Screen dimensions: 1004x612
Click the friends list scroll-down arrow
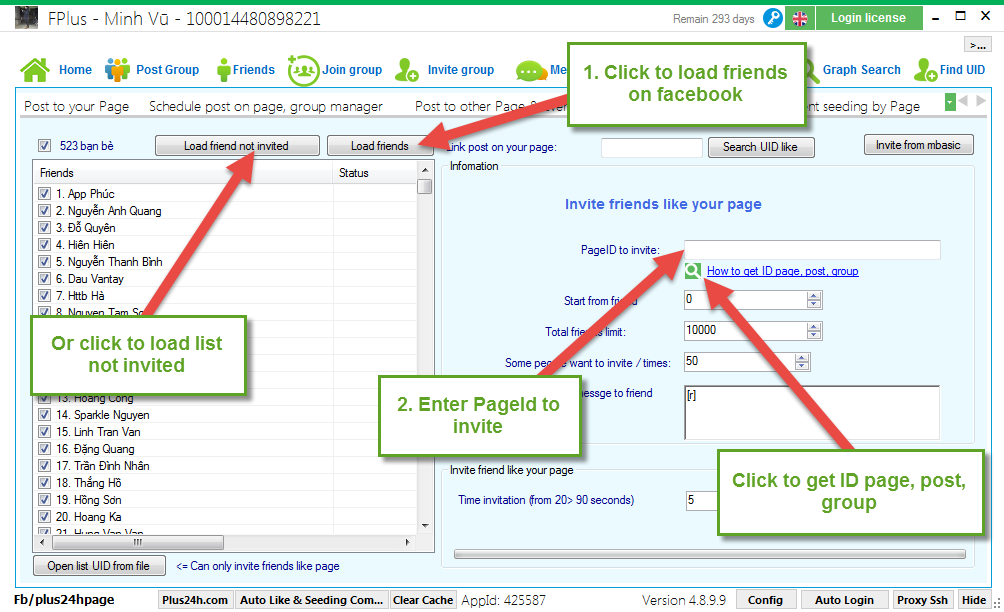tap(425, 526)
